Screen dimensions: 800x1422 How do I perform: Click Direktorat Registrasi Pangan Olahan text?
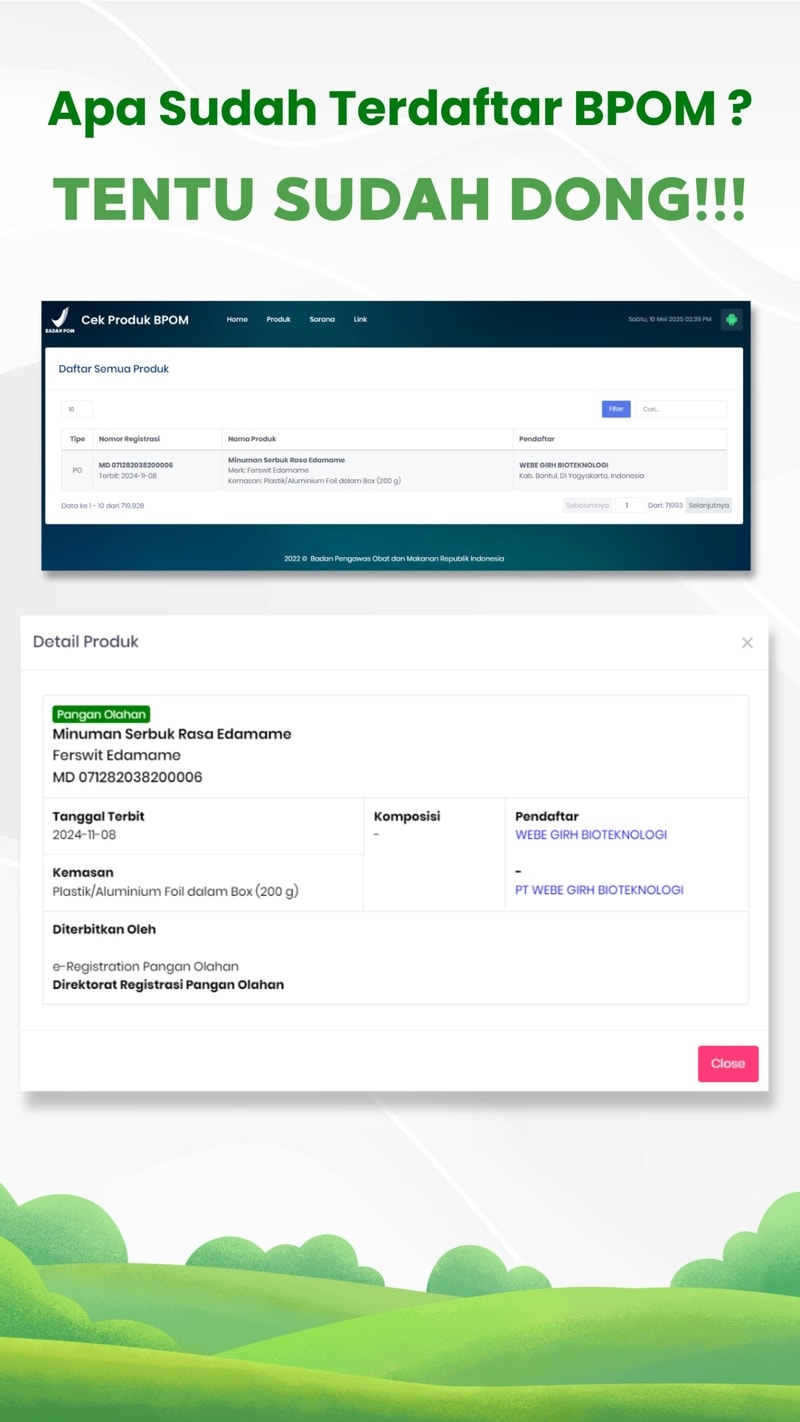tap(168, 985)
